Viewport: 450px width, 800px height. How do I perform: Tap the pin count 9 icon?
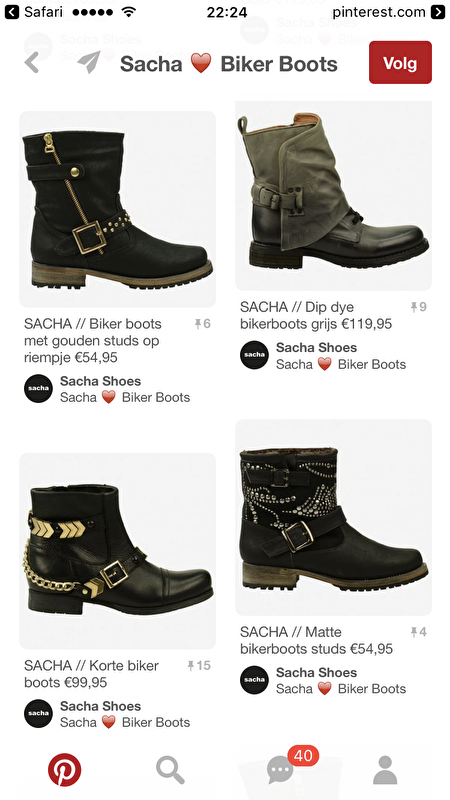pos(418,307)
